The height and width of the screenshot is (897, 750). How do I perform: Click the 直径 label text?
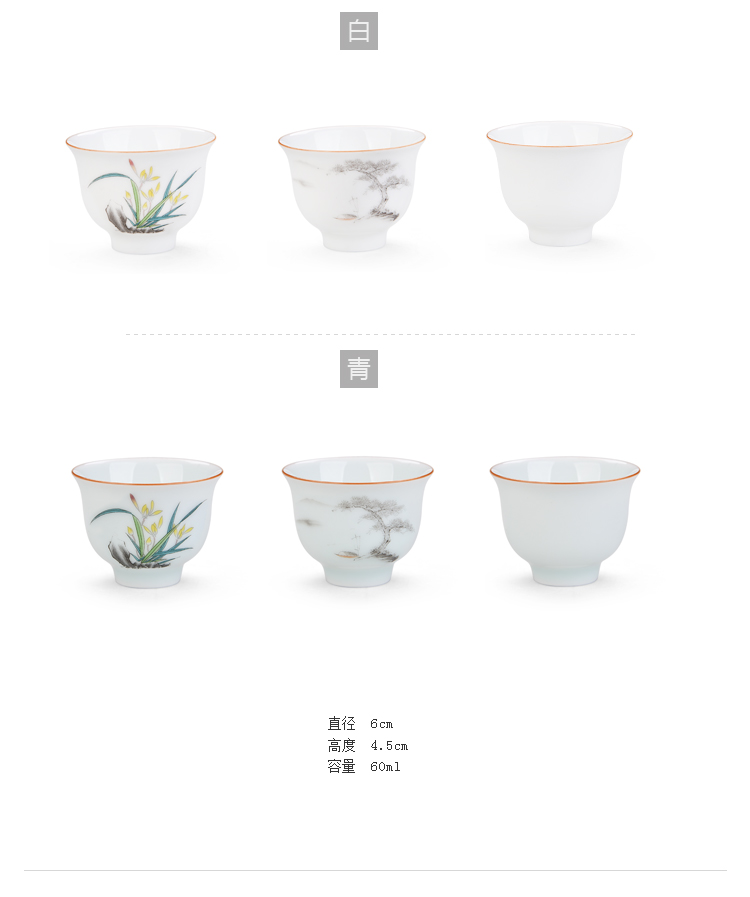[342, 724]
